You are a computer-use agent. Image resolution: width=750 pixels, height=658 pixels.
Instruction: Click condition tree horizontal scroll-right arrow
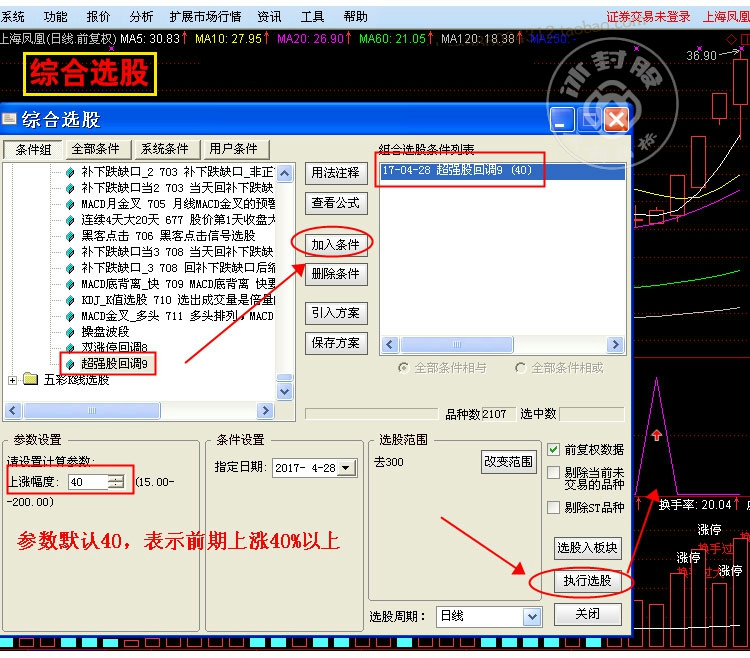[x=265, y=411]
